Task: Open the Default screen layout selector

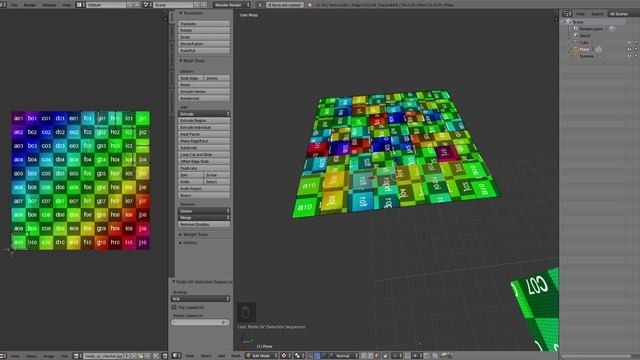Action: click(x=106, y=5)
